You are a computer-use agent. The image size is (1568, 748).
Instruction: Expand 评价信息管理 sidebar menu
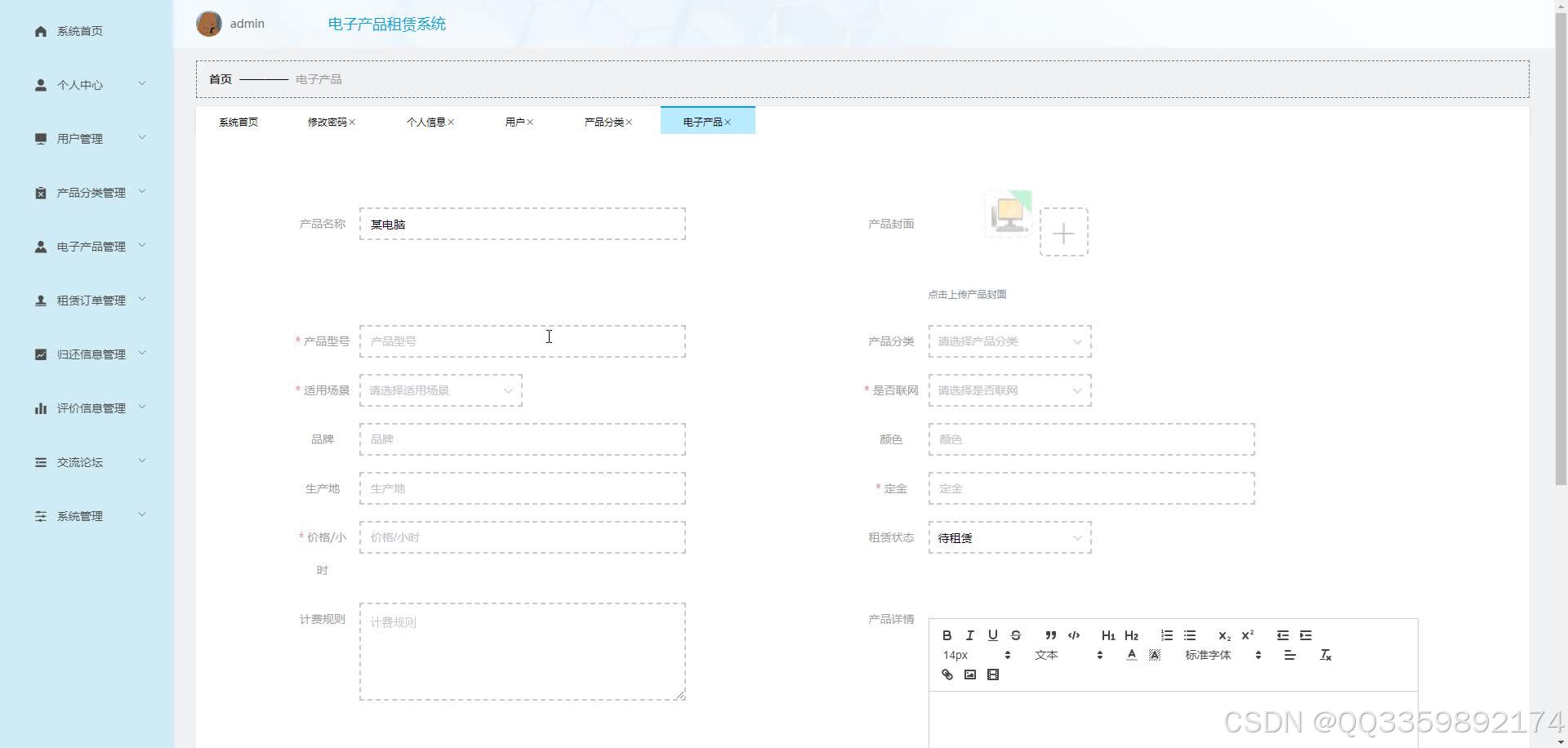[x=87, y=408]
